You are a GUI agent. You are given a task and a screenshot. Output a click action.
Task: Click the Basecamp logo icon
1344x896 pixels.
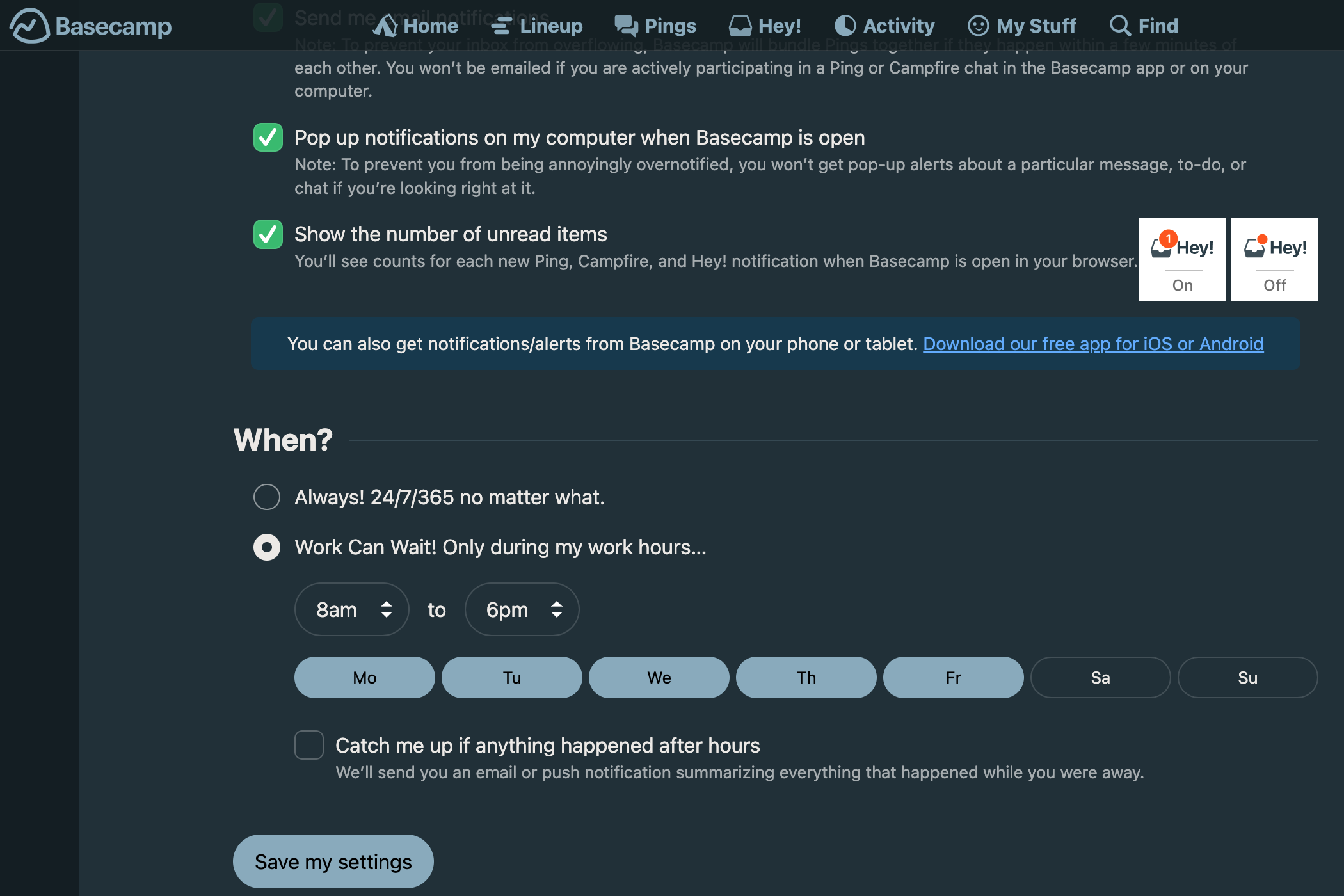point(29,26)
